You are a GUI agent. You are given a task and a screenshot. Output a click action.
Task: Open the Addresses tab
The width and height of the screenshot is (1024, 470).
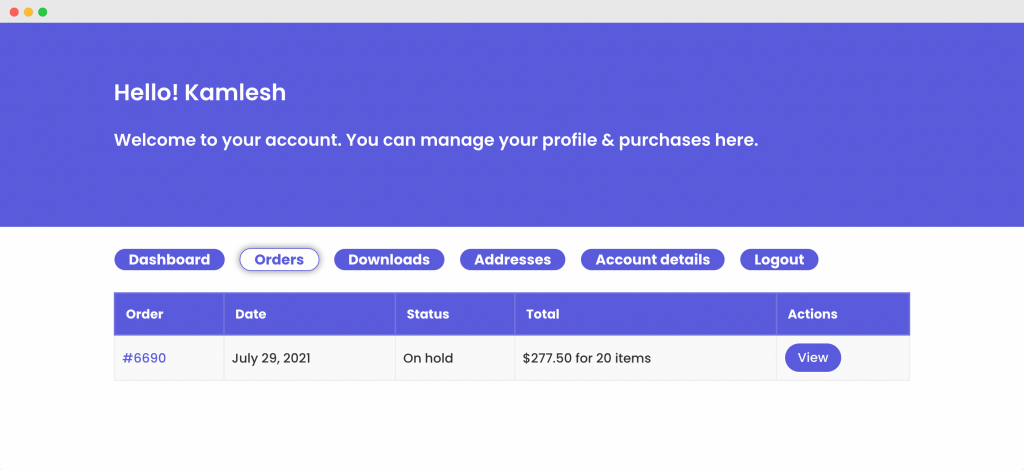pos(512,260)
